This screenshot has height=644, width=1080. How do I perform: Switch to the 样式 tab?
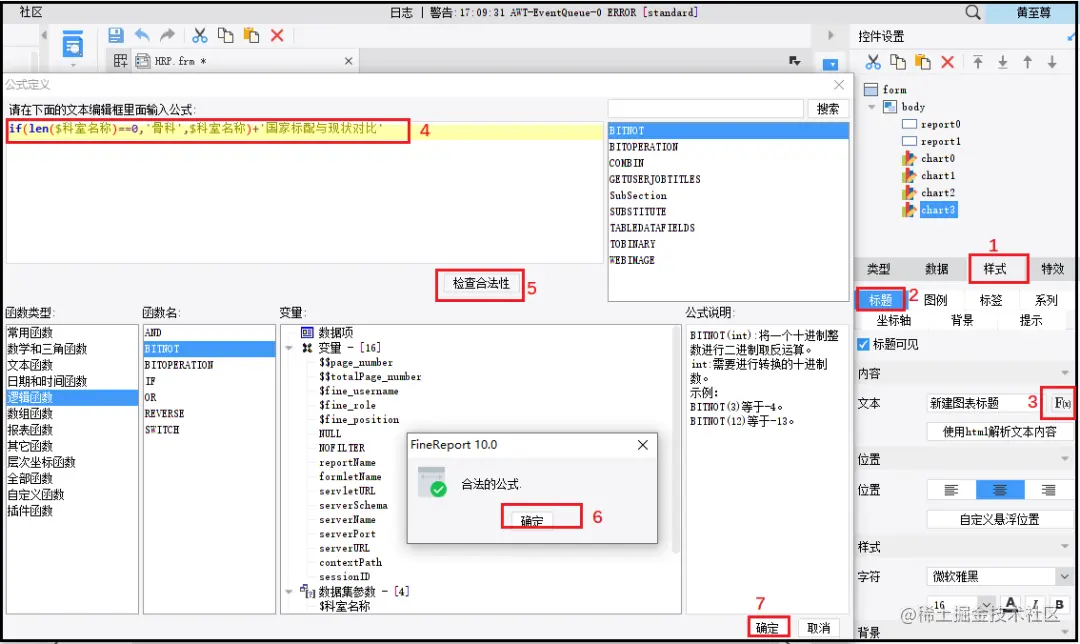tap(995, 269)
